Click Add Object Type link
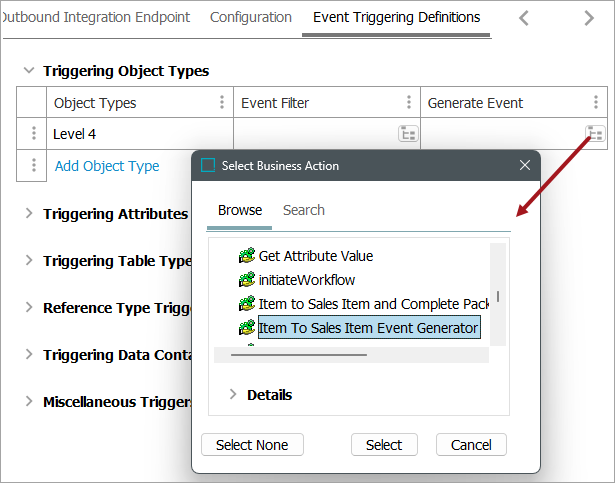Image resolution: width=615 pixels, height=483 pixels. pos(107,166)
